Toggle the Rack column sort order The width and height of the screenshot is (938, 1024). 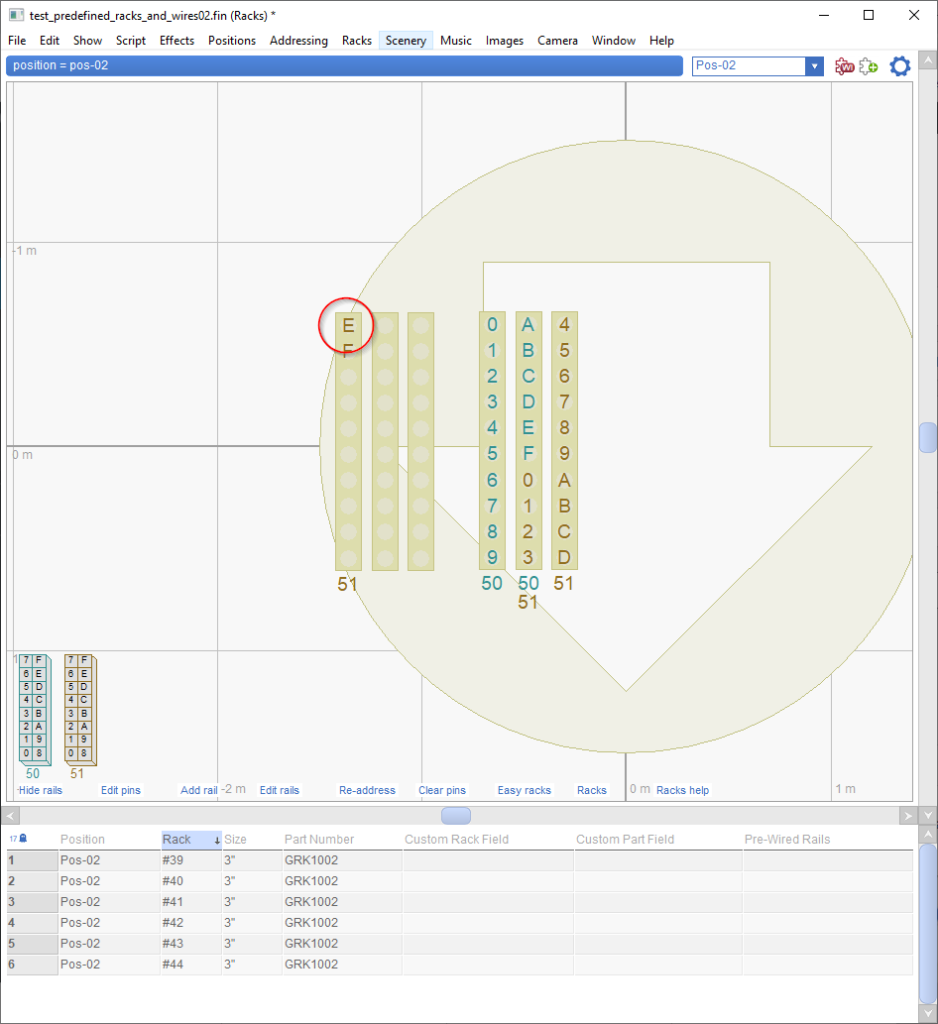coord(178,839)
